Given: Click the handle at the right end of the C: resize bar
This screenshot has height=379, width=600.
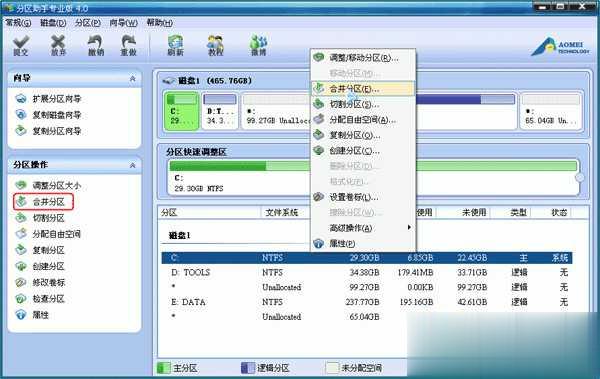Looking at the screenshot, I should 580,178.
